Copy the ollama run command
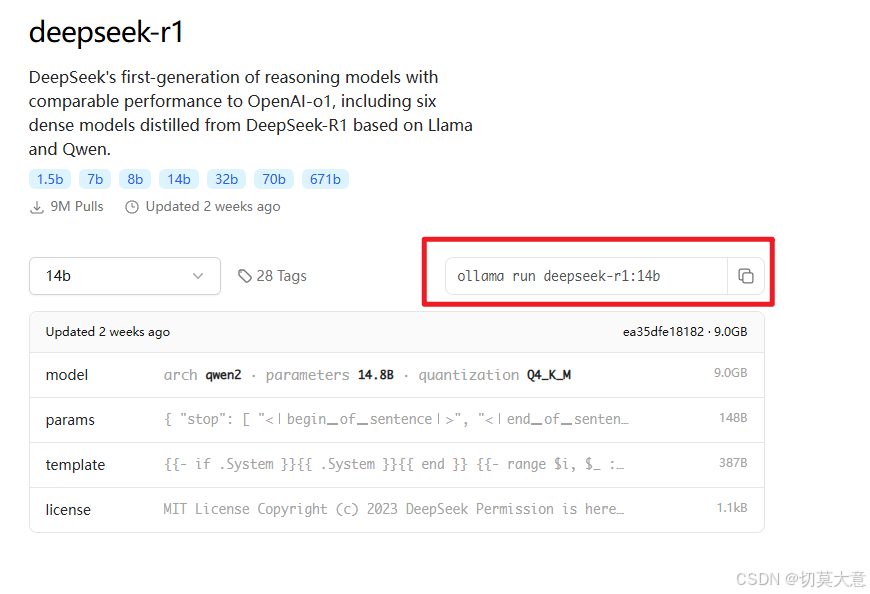870x594 pixels. [746, 276]
